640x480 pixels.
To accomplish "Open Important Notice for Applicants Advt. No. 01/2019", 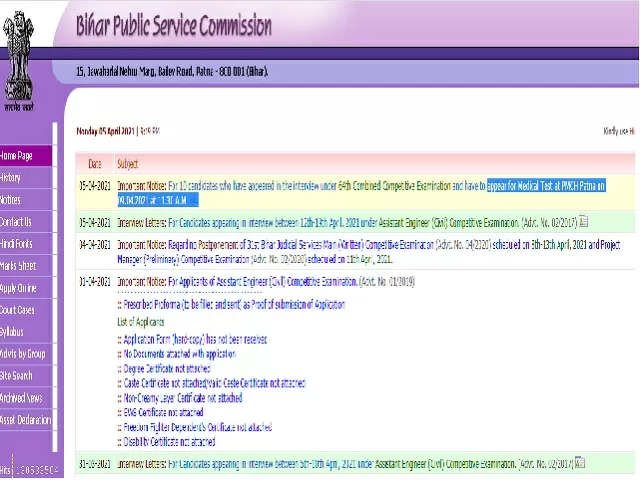I will (266, 282).
